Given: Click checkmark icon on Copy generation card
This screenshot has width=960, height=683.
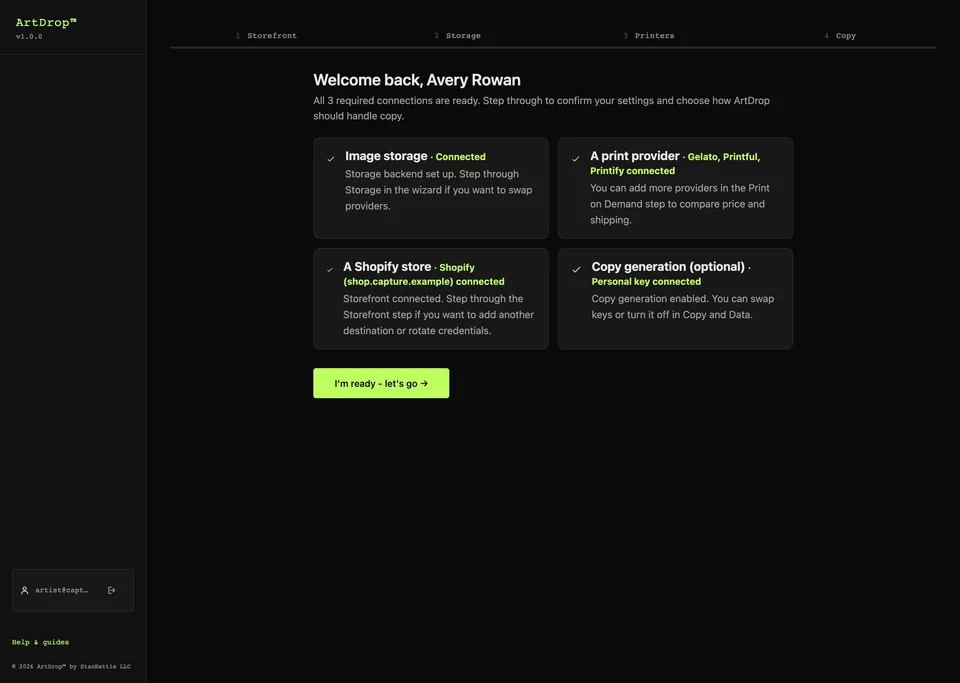Looking at the screenshot, I should (576, 269).
